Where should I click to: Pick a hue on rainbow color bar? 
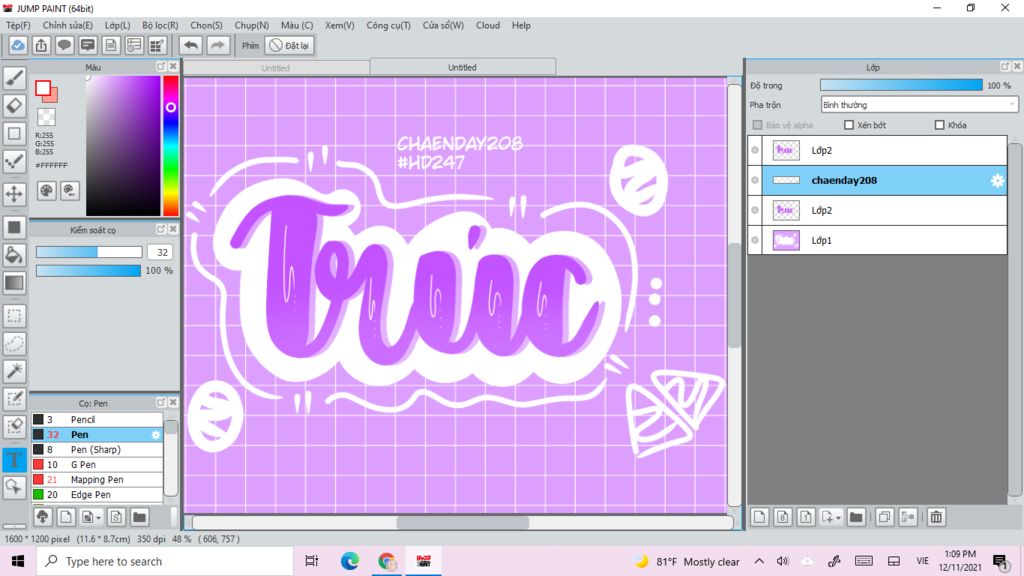pyautogui.click(x=171, y=146)
